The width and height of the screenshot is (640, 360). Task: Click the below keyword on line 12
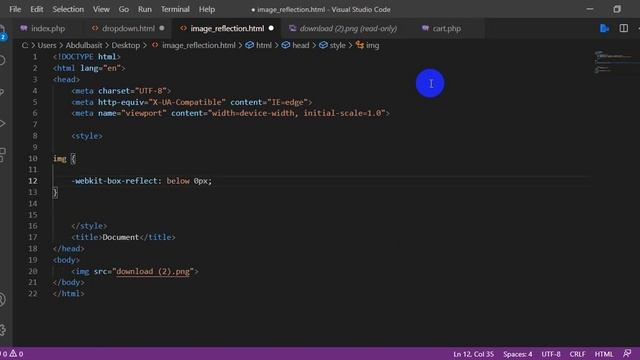(x=178, y=181)
